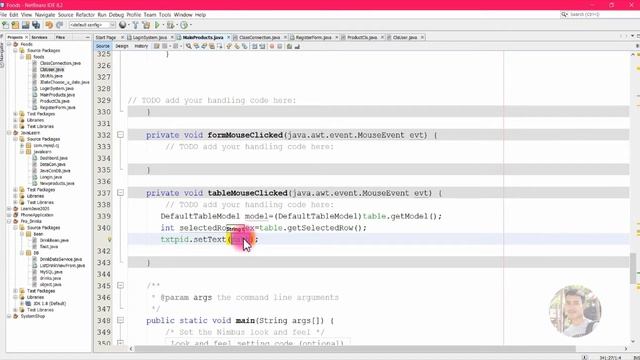Click the editor horizontal scrollbar
640x360 pixels.
point(355,349)
